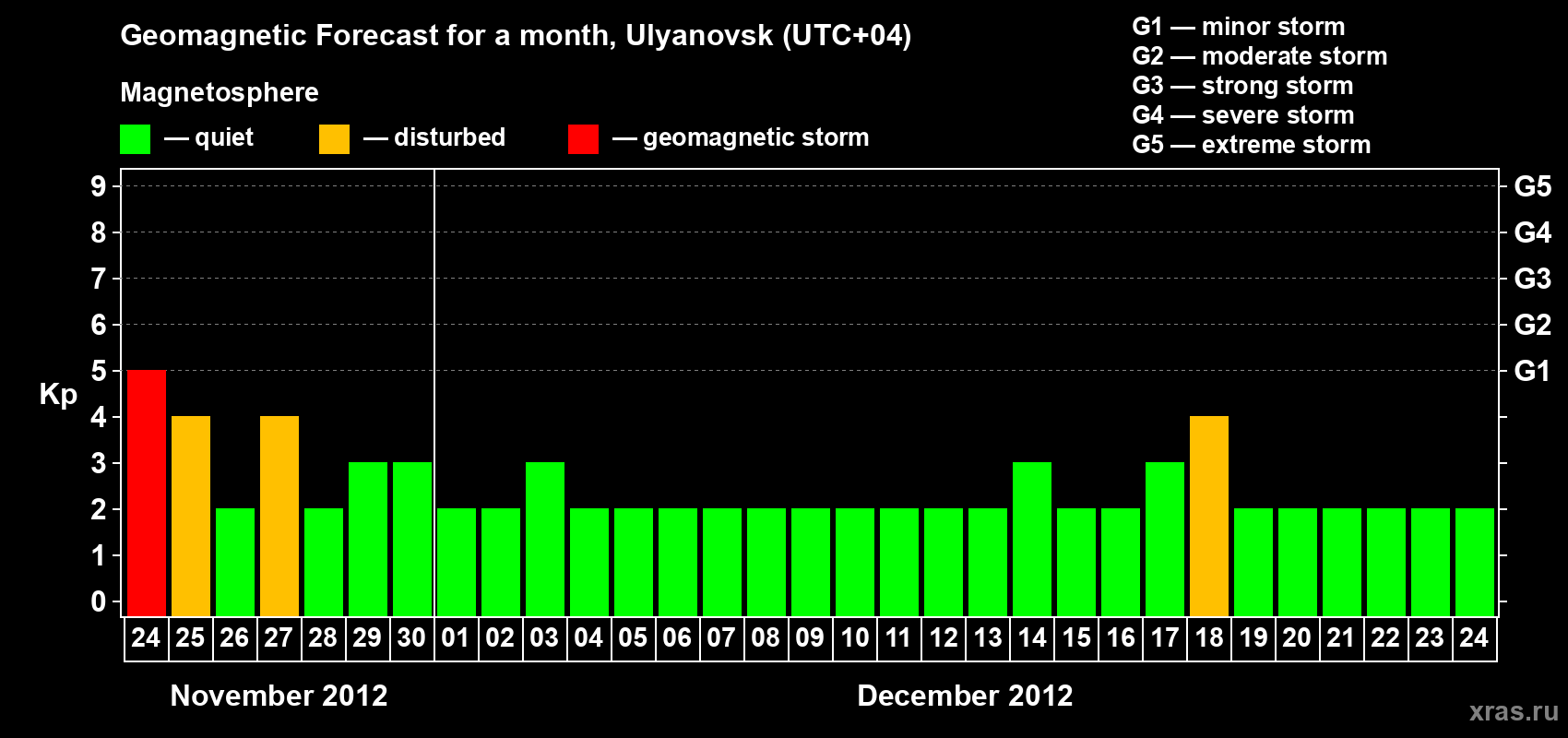This screenshot has width=1568, height=738.
Task: Click the green quiet legend swatch
Action: coord(136,139)
